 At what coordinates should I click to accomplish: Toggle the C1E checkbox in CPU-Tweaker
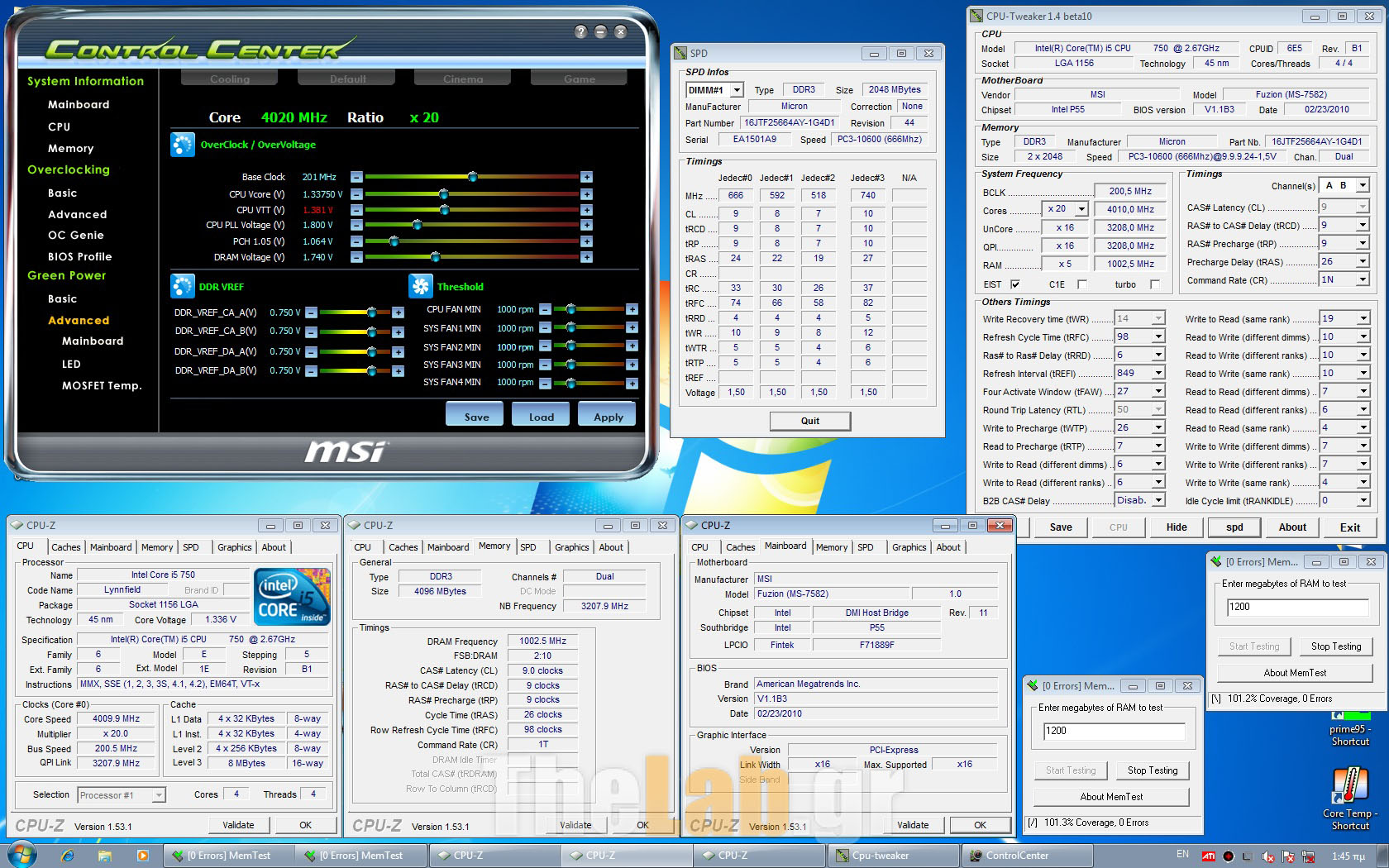click(1082, 284)
